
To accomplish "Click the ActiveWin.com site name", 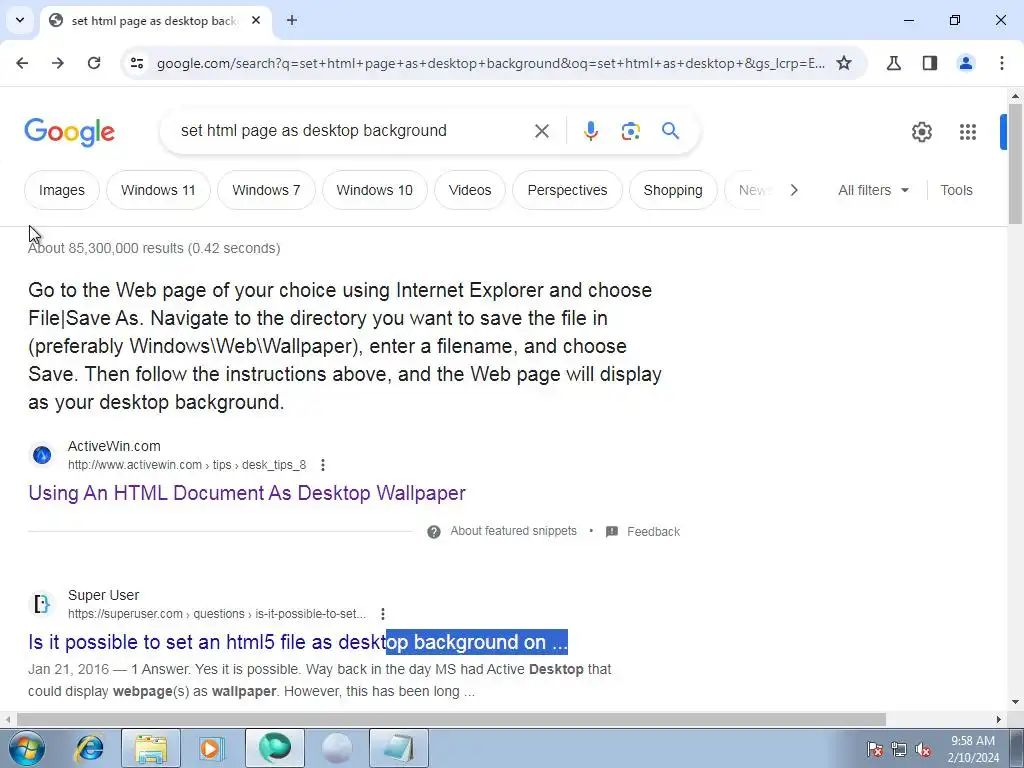I will (x=114, y=446).
